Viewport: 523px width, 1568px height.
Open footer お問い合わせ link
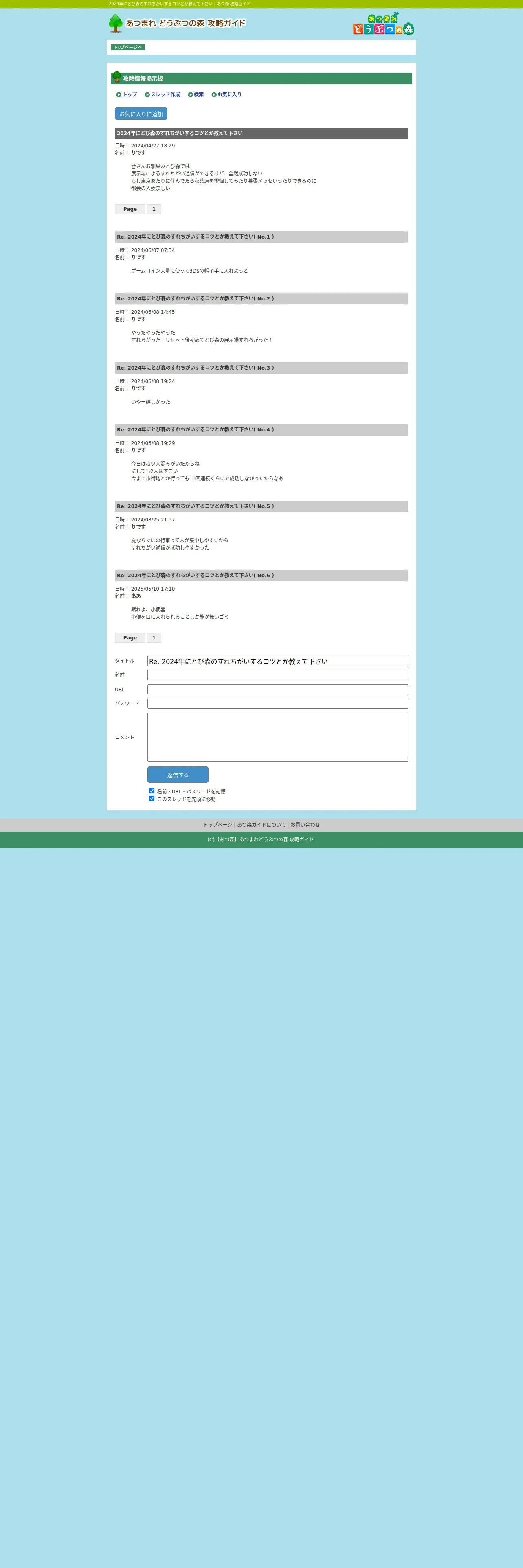click(x=305, y=826)
